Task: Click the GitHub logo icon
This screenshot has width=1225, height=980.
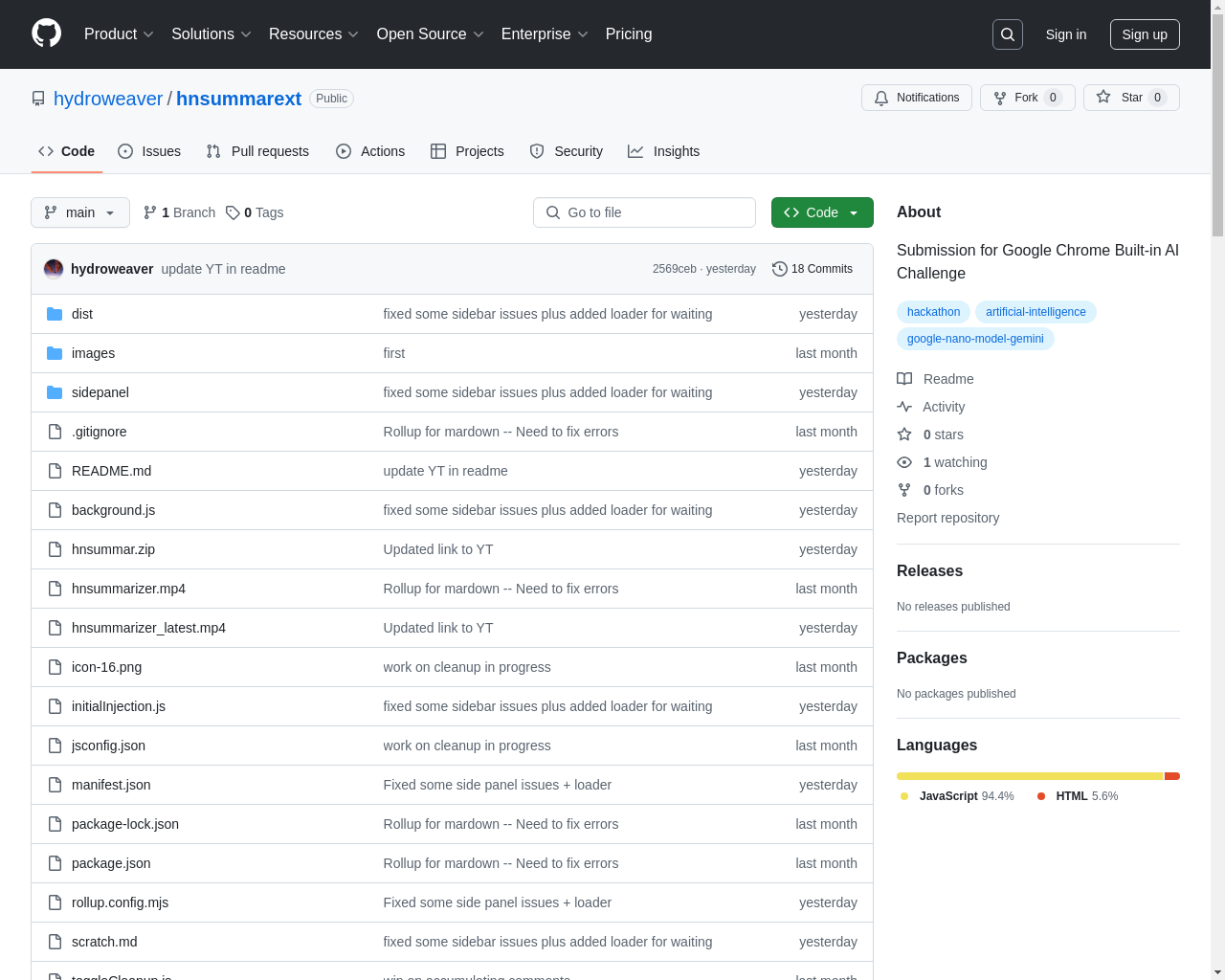Action: tap(47, 33)
